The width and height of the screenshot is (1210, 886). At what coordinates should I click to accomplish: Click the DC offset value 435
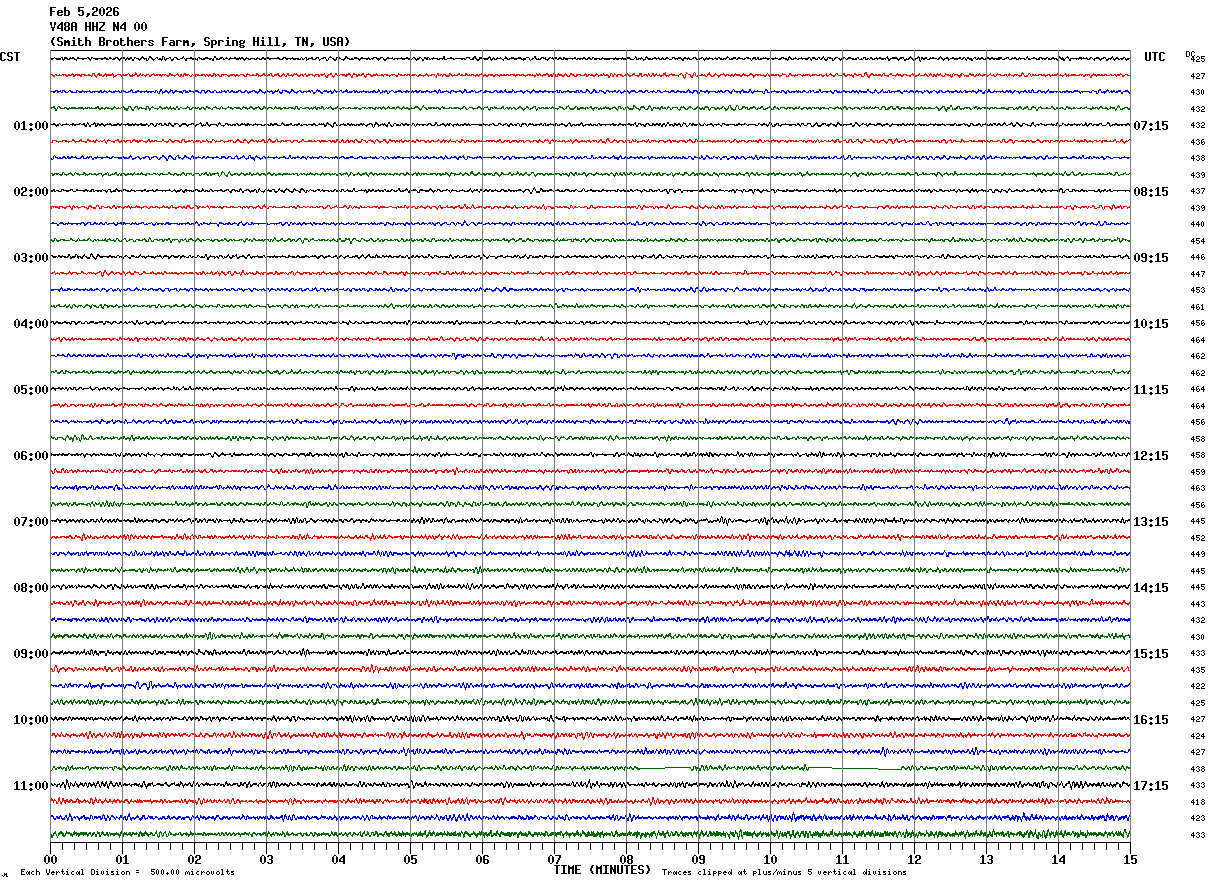coord(1197,670)
